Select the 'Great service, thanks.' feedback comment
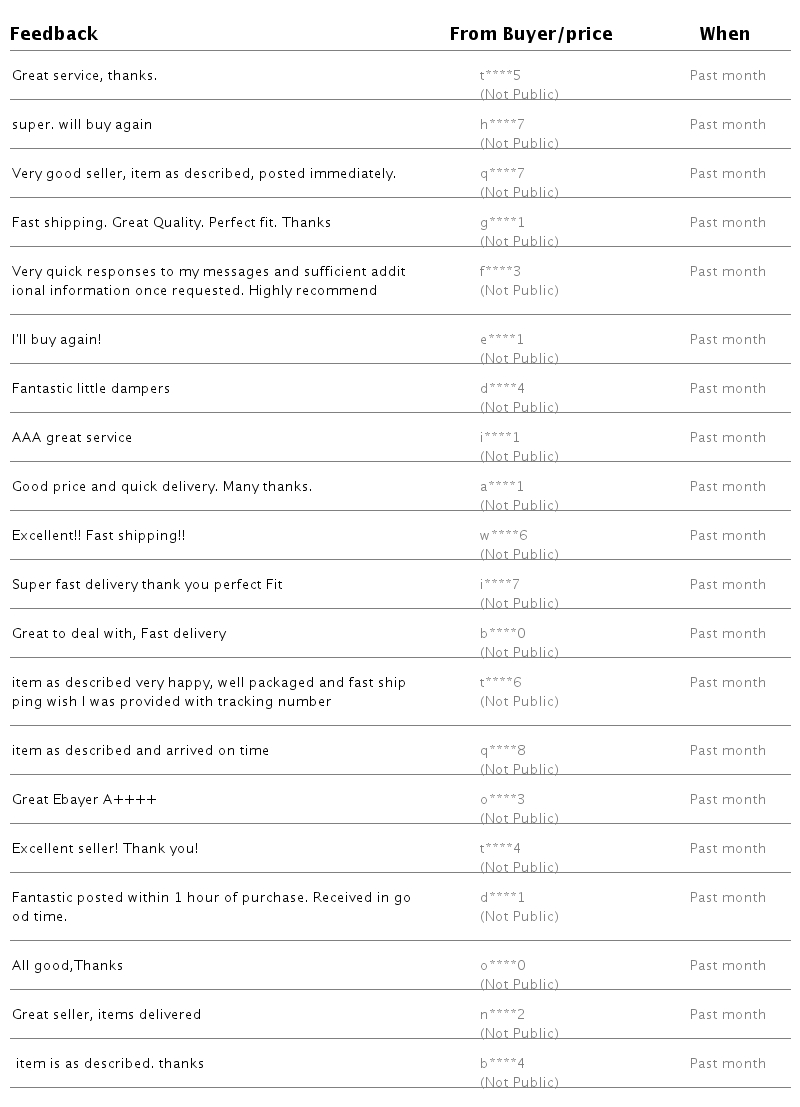800x1107 pixels. [x=84, y=76]
